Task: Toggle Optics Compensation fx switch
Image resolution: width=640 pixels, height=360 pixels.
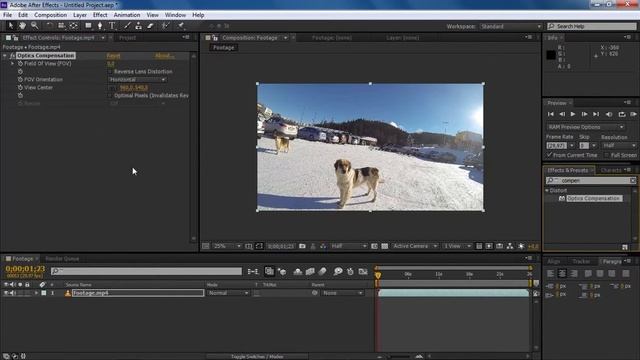Action: point(12,56)
